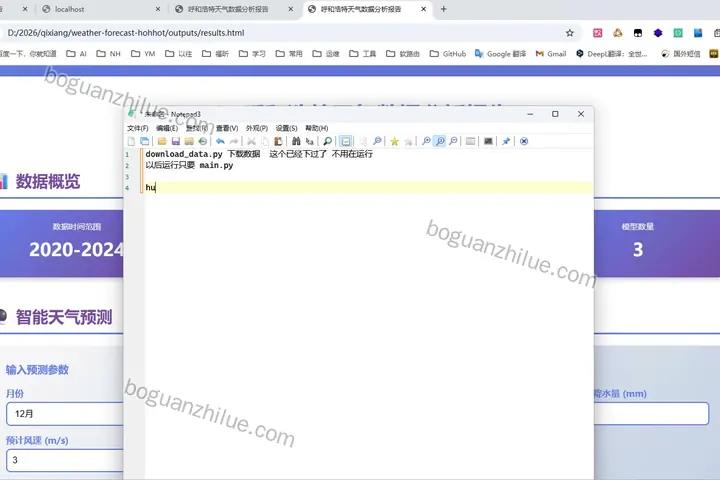Click the green magnifier search icon in Notepad3

point(327,141)
